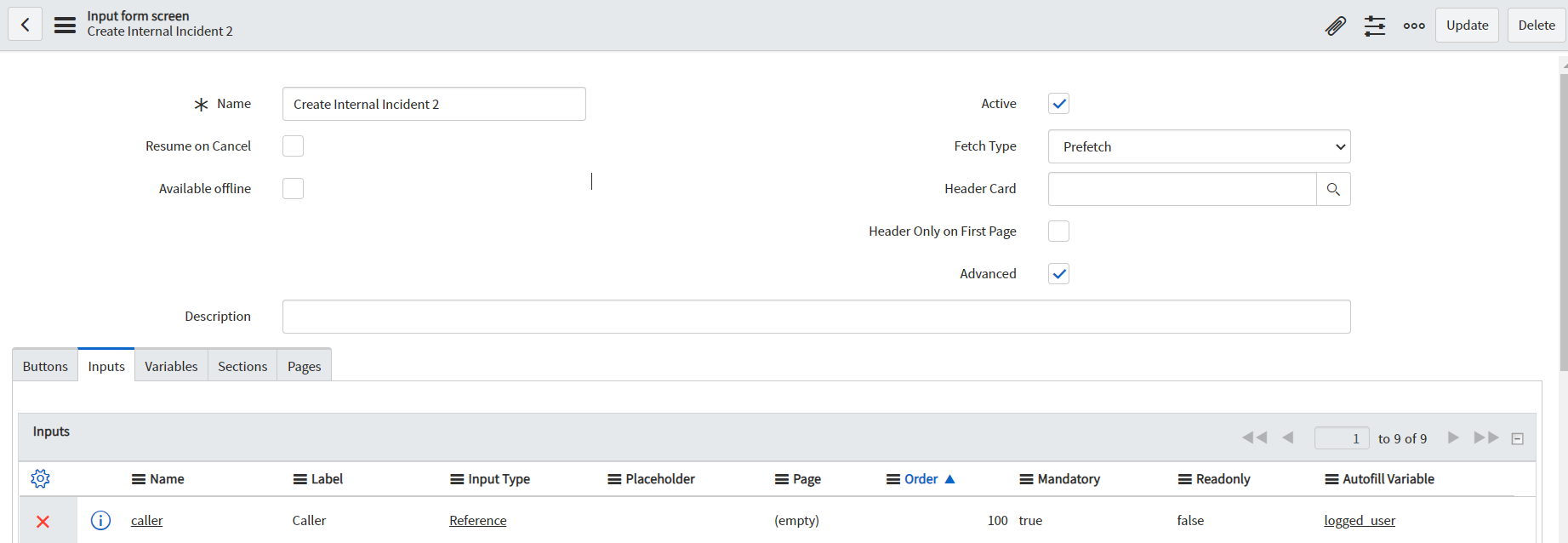Open the Readonly column menu icon
This screenshot has width=1568, height=543.
click(x=1185, y=479)
